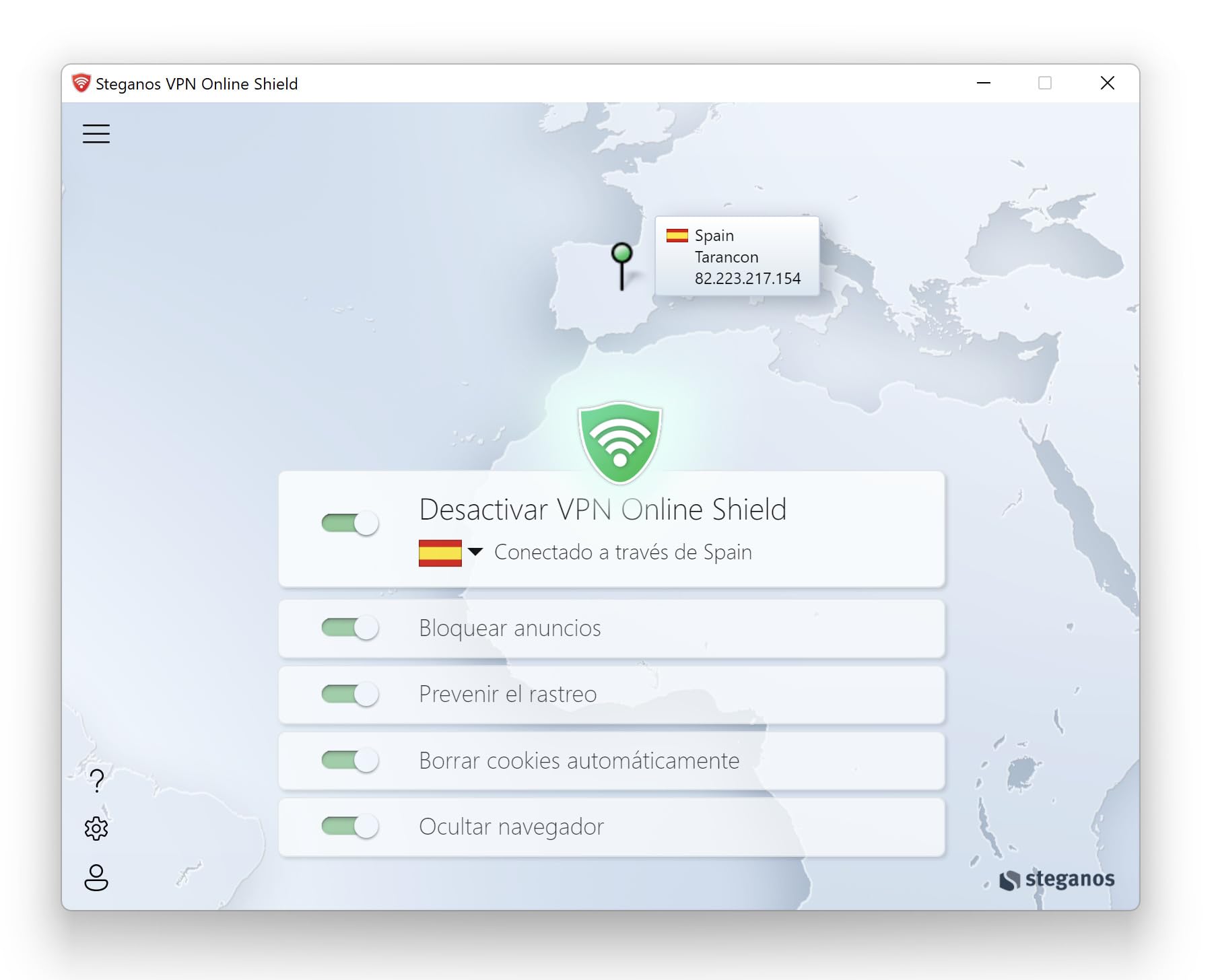The image size is (1216, 980).
Task: Click the Spain flag next to connection status
Action: click(x=440, y=553)
